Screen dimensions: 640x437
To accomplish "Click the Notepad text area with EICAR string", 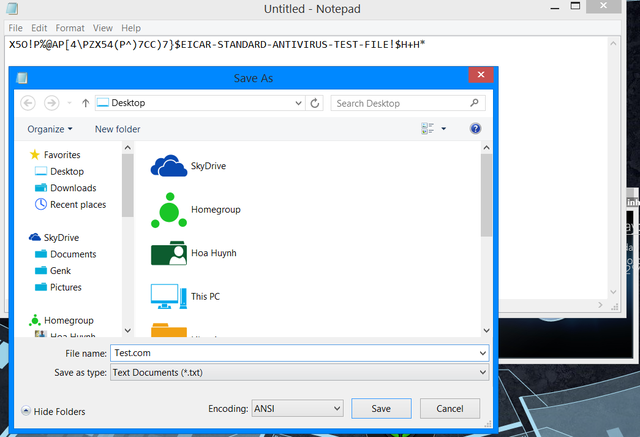I will point(217,44).
